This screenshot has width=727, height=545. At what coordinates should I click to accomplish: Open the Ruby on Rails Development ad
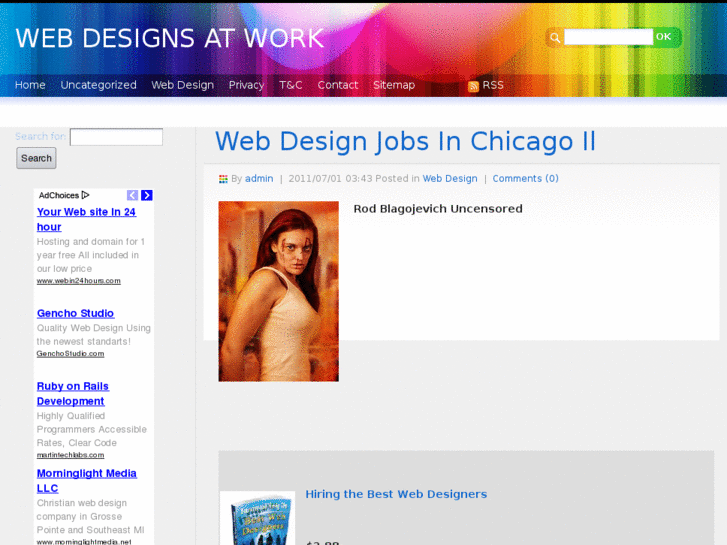[73, 394]
